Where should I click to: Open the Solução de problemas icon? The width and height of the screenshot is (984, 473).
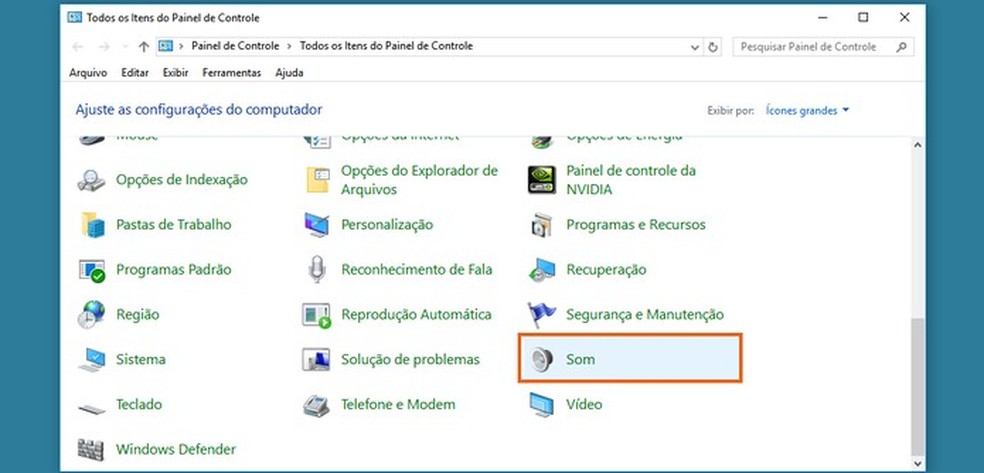[x=317, y=360]
